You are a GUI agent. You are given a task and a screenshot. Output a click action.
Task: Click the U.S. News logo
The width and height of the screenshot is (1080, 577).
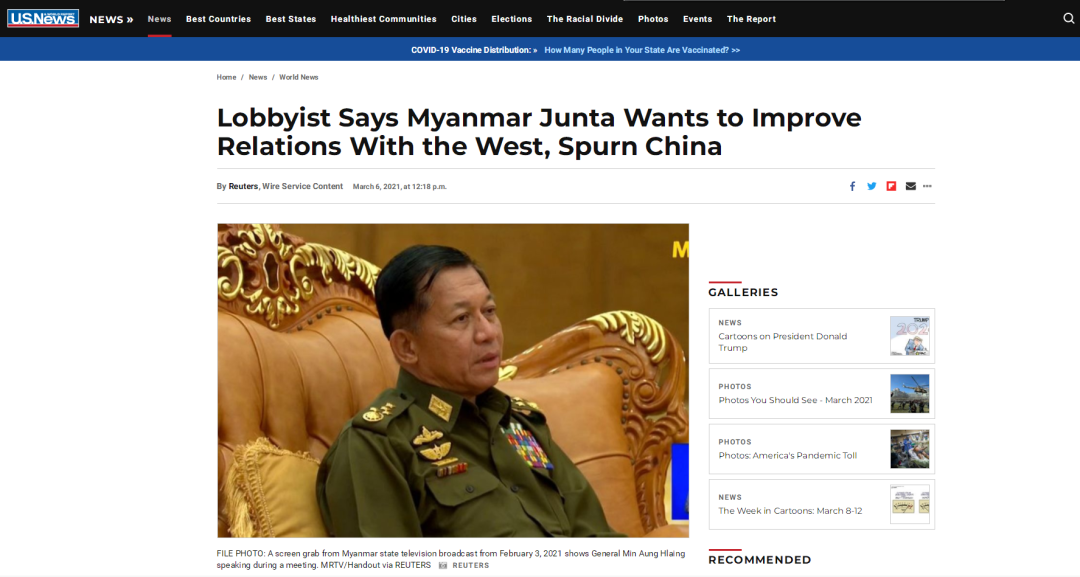tap(43, 19)
